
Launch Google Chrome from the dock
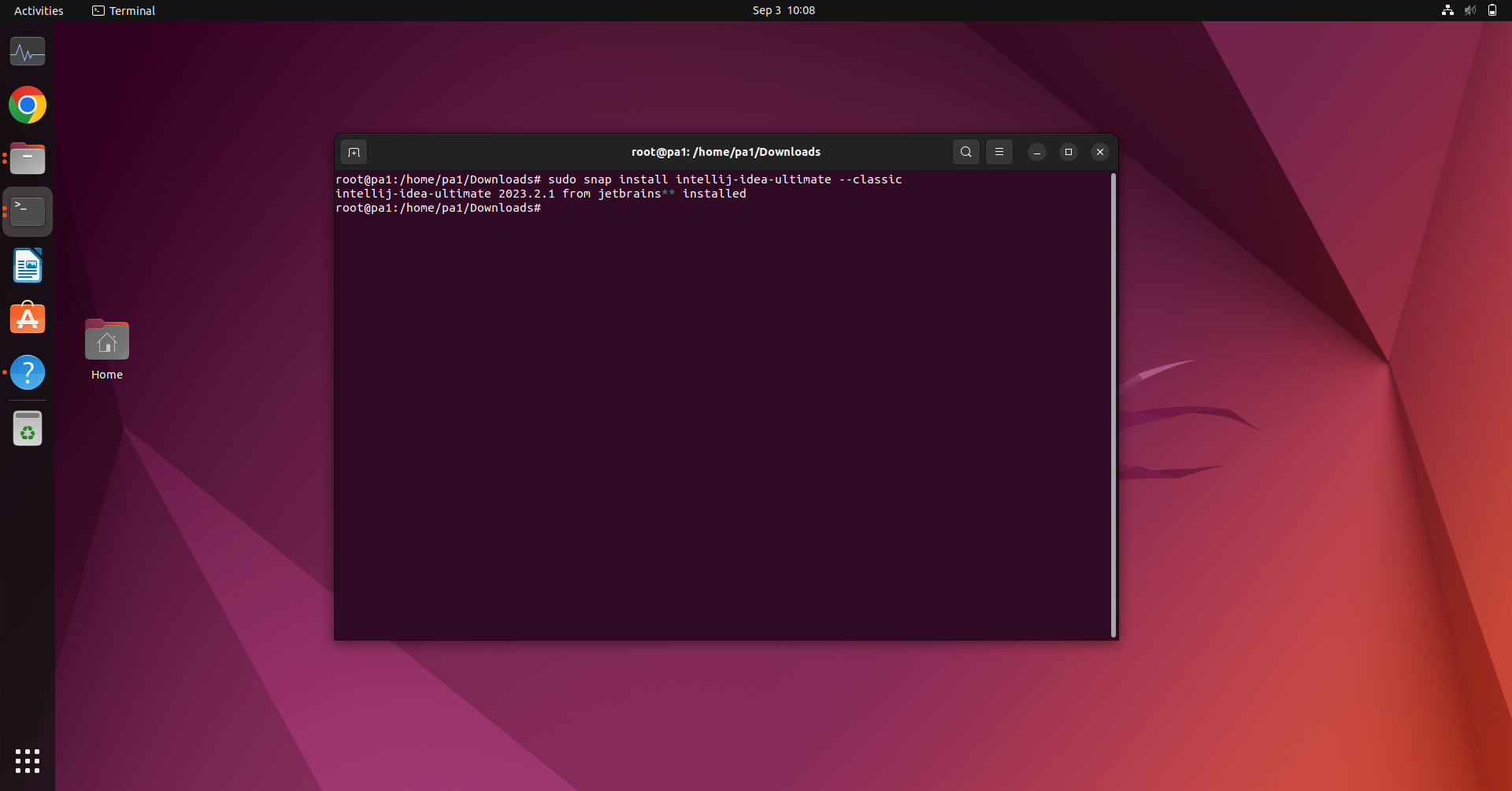click(28, 105)
